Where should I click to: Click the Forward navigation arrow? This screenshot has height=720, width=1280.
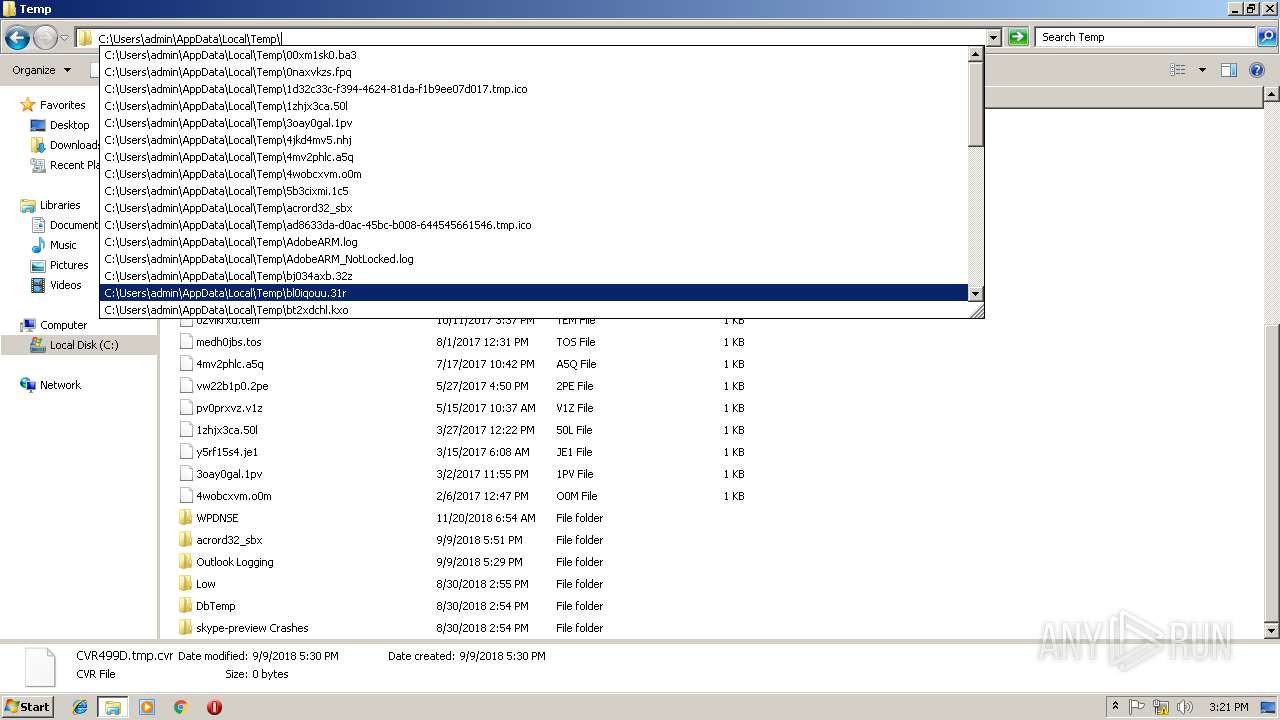tap(45, 38)
